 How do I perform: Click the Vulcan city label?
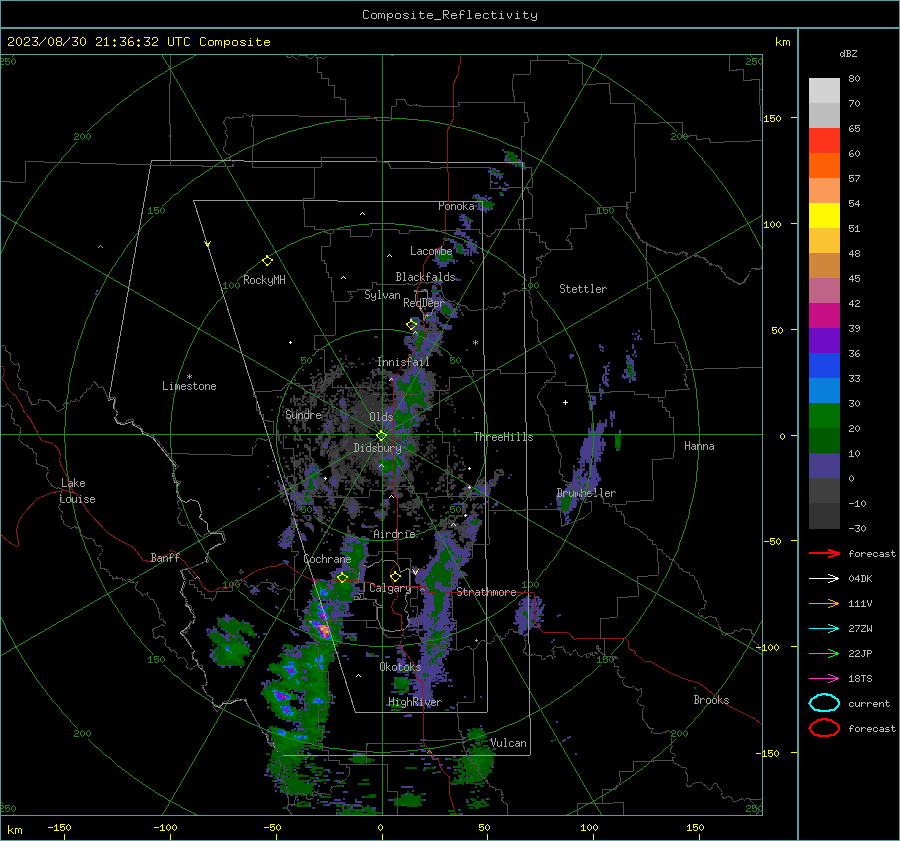508,743
